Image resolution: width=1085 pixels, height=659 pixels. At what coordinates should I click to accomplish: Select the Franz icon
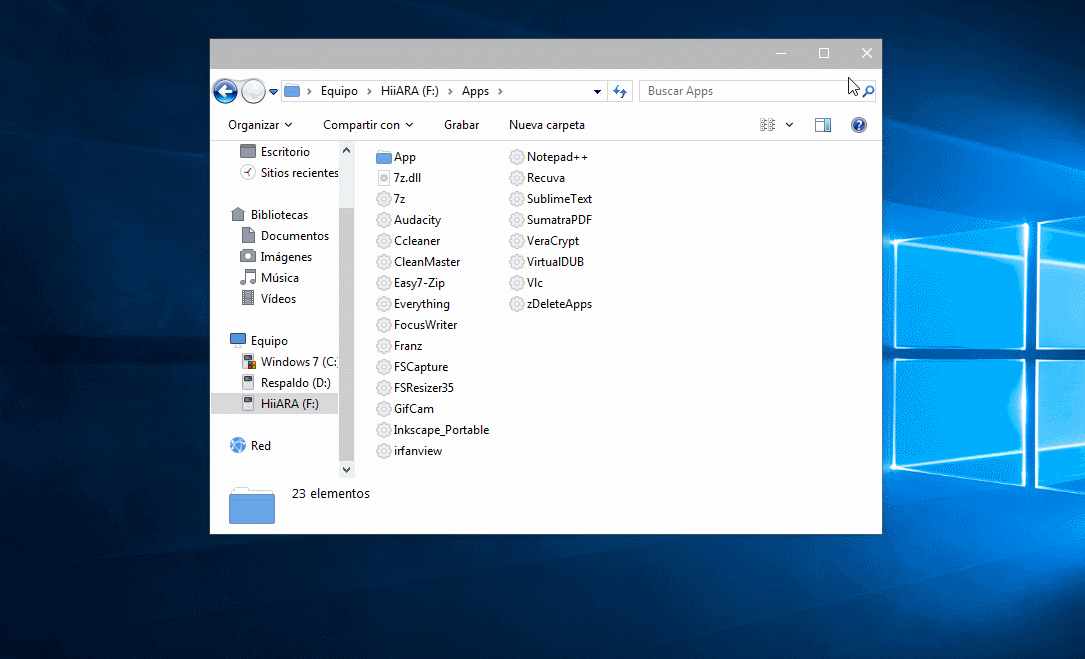pyautogui.click(x=384, y=345)
